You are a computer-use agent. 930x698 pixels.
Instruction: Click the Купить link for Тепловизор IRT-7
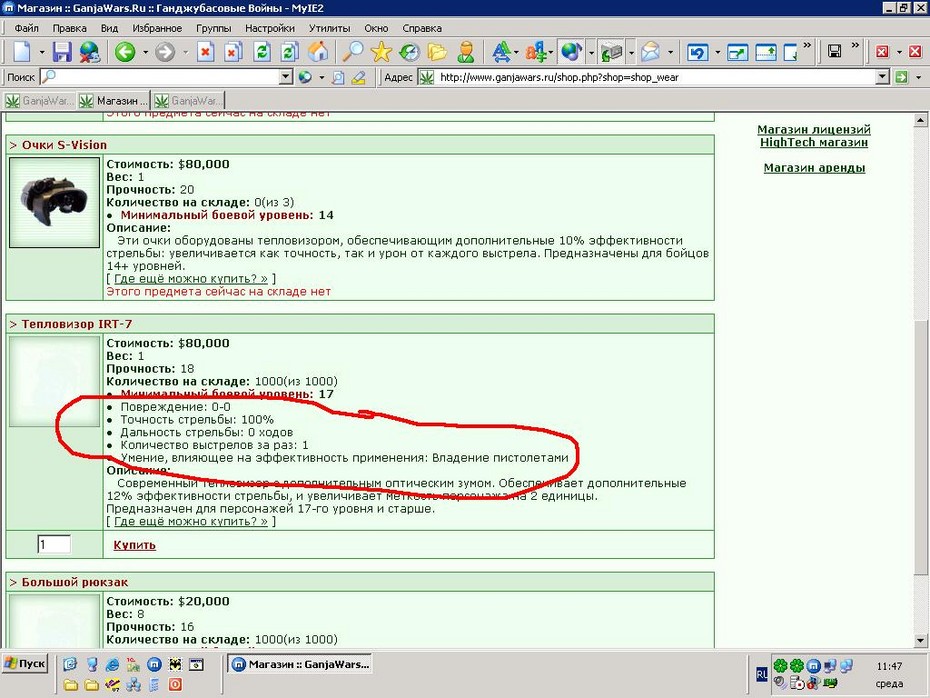135,544
